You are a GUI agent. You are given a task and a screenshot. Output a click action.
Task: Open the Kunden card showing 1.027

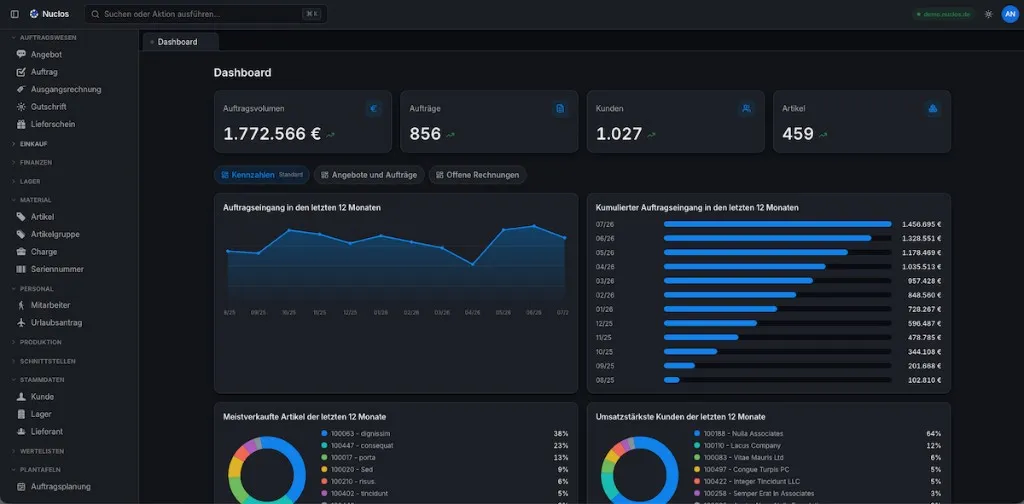pos(675,121)
